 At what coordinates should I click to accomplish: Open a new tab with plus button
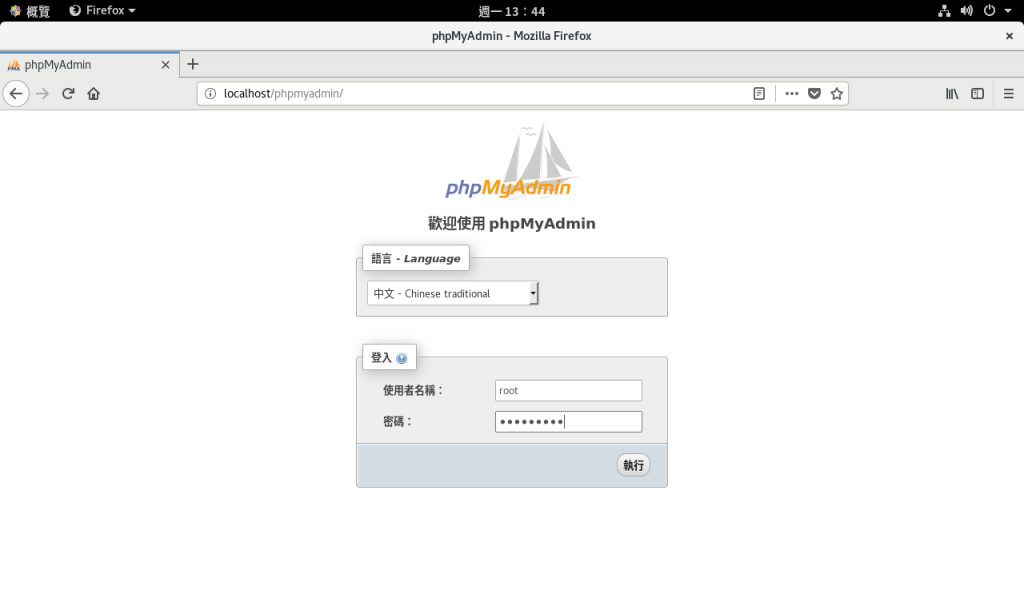193,64
